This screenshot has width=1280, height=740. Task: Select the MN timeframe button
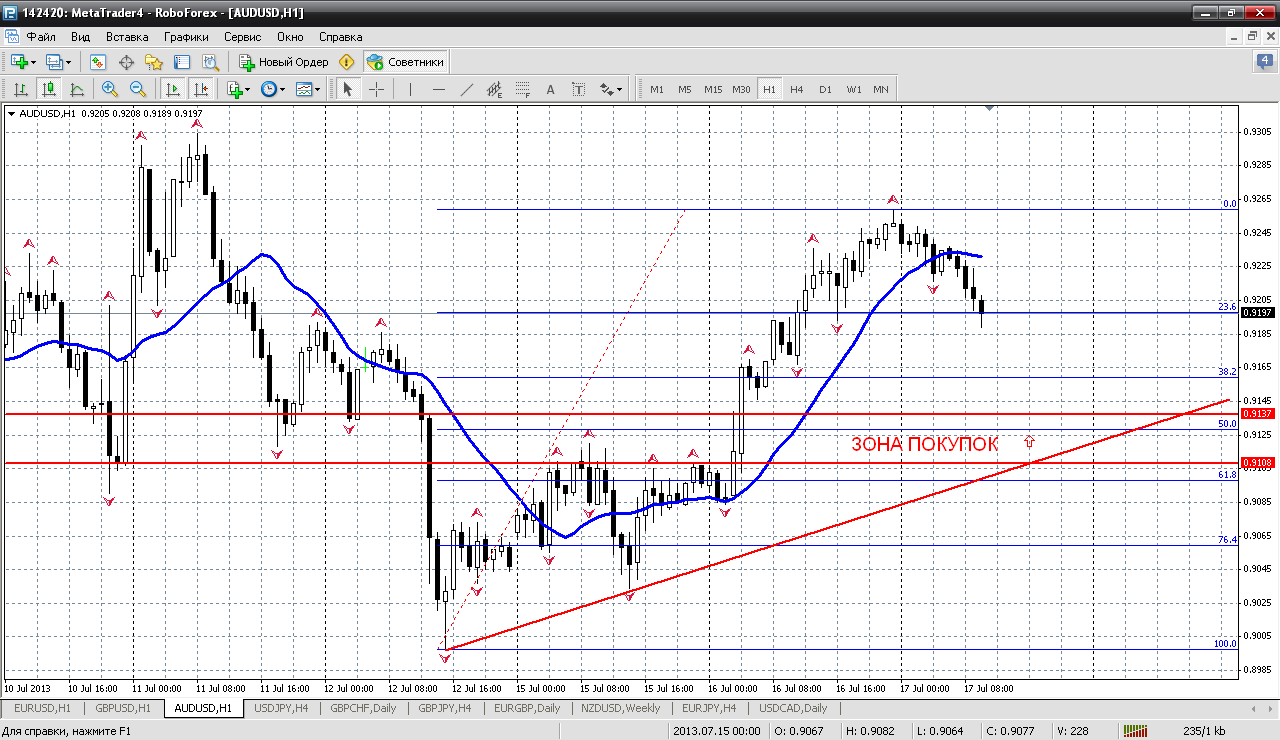click(x=881, y=89)
